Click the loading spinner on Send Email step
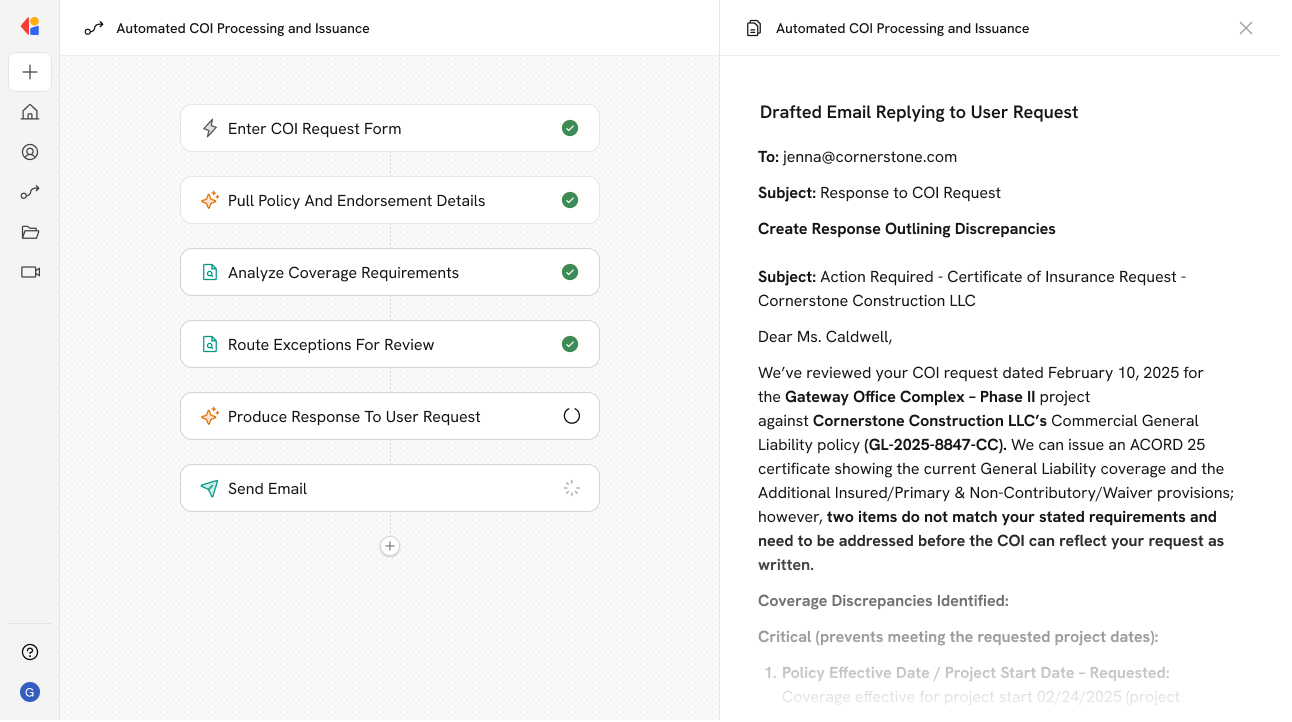Image resolution: width=1292 pixels, height=722 pixels. pos(571,488)
